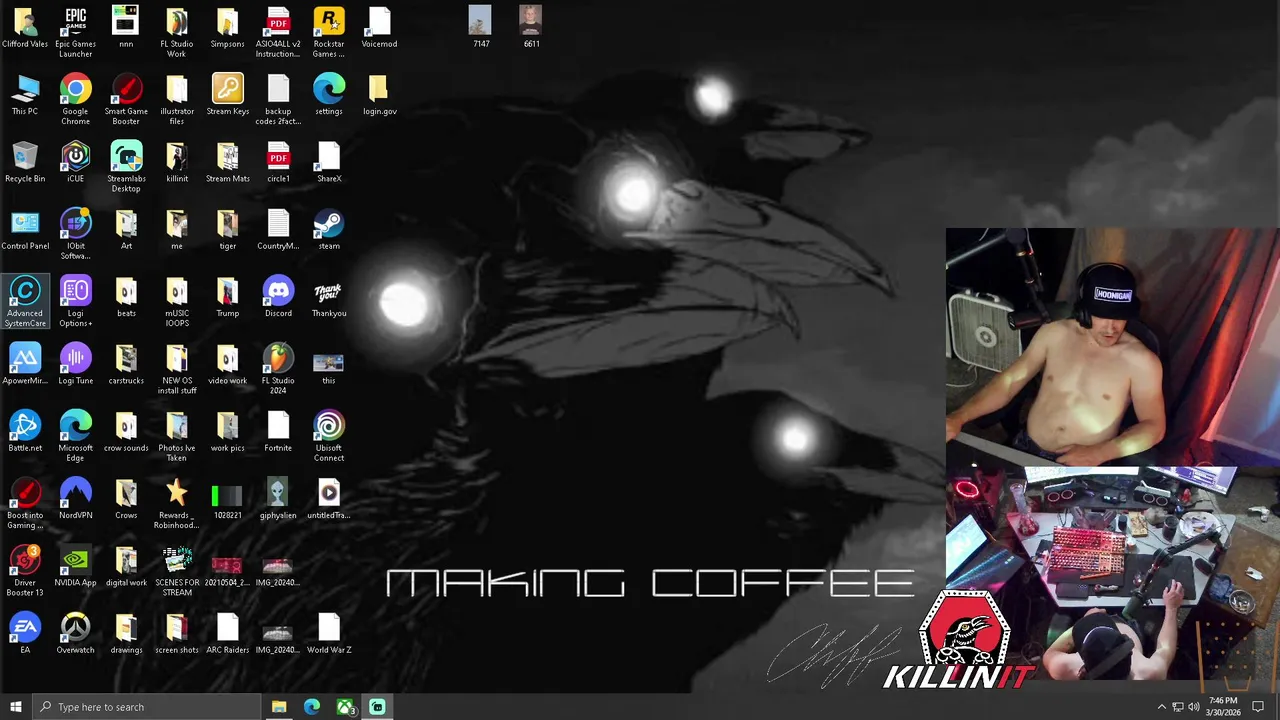Select the steam desktop icon
This screenshot has width=1280, height=720.
tap(329, 228)
